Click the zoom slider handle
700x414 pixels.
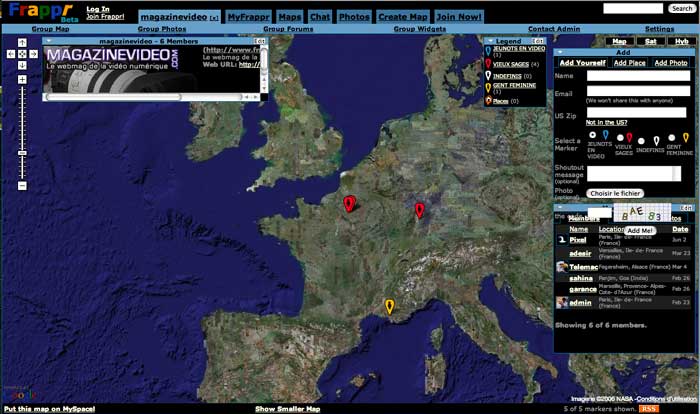click(22, 153)
